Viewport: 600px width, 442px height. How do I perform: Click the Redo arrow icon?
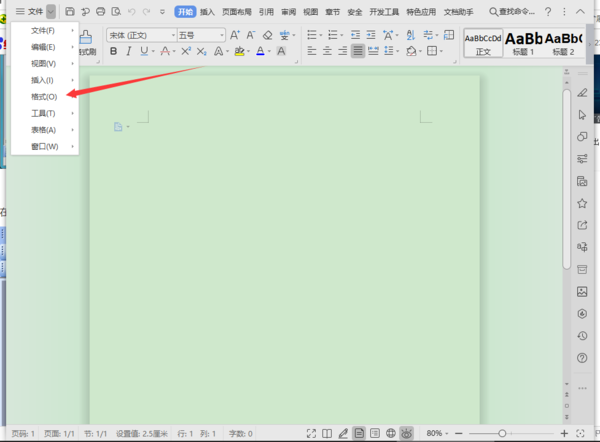(147, 12)
